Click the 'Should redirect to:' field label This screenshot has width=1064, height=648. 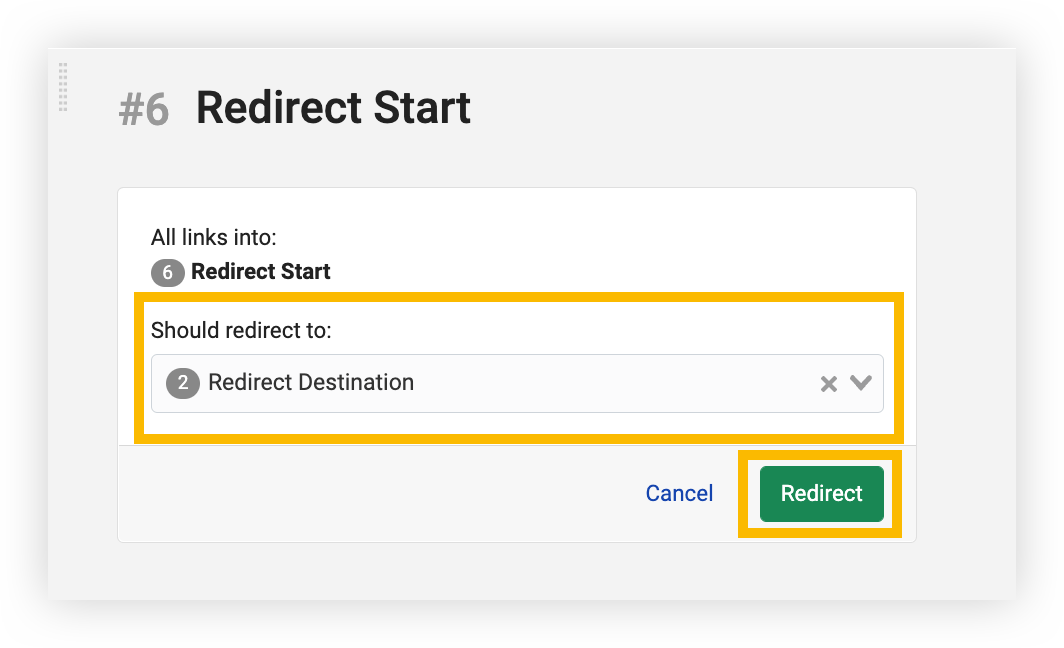pos(241,330)
